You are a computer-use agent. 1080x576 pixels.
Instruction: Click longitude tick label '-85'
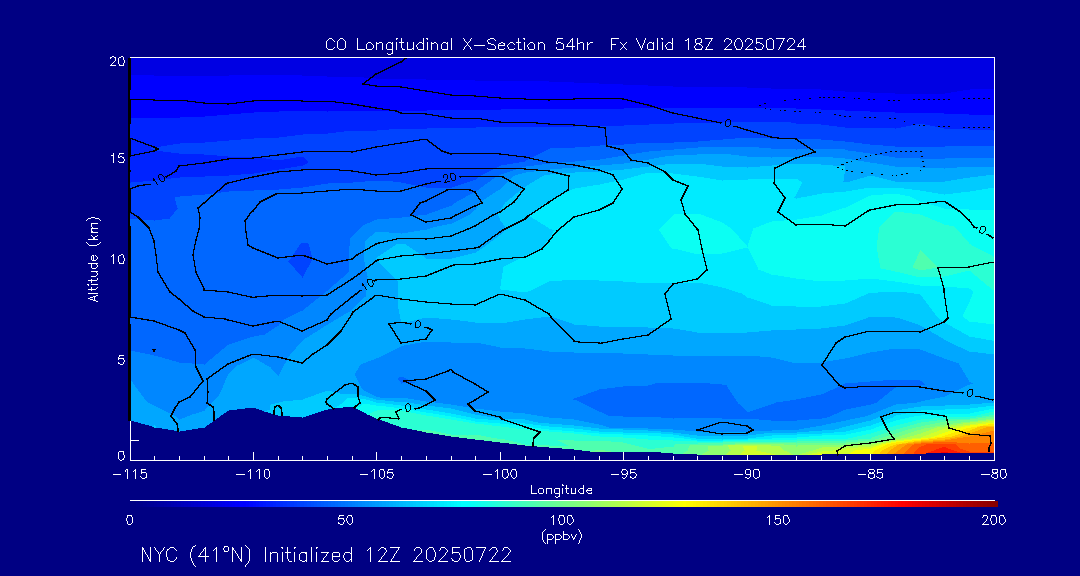[871, 475]
